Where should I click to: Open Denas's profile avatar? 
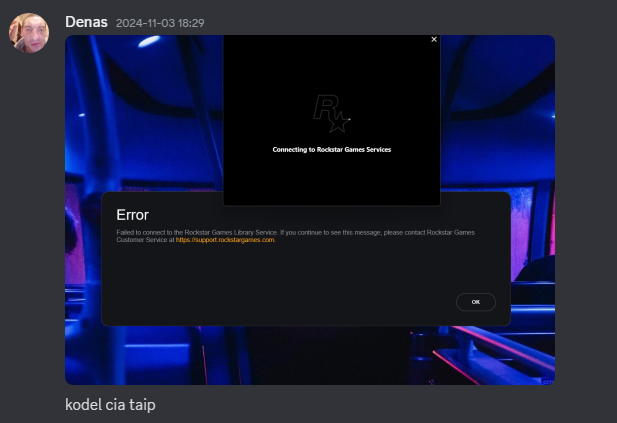coord(29,33)
